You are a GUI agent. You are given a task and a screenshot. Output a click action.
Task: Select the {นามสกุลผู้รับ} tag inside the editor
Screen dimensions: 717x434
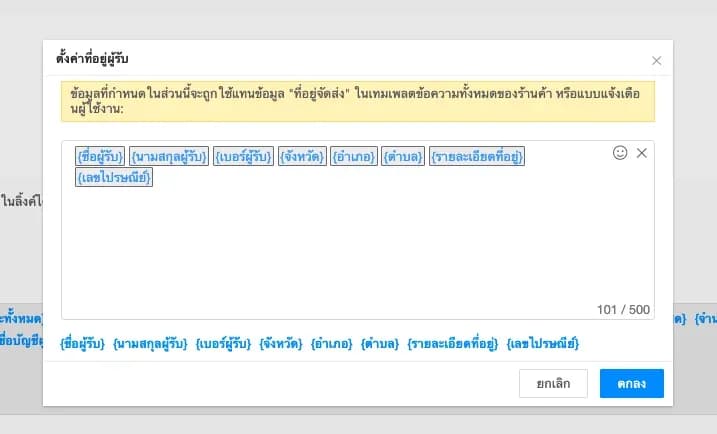tap(169, 156)
